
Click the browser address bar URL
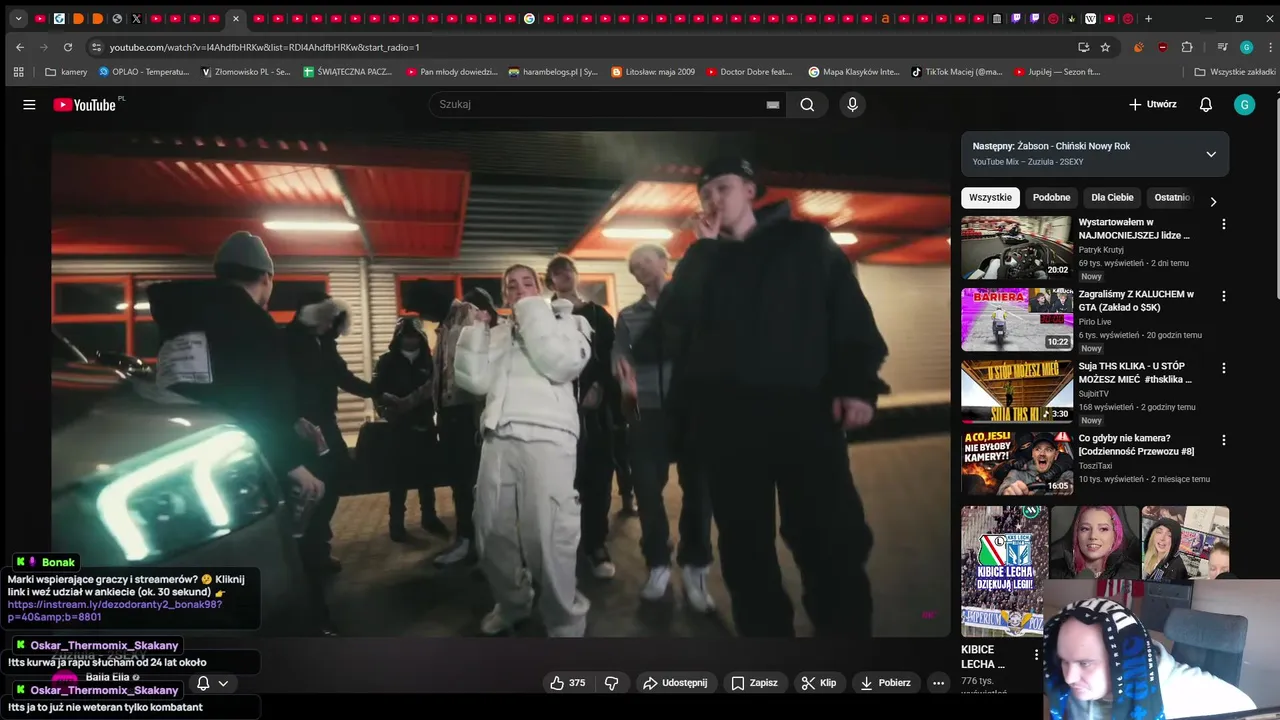[x=264, y=47]
